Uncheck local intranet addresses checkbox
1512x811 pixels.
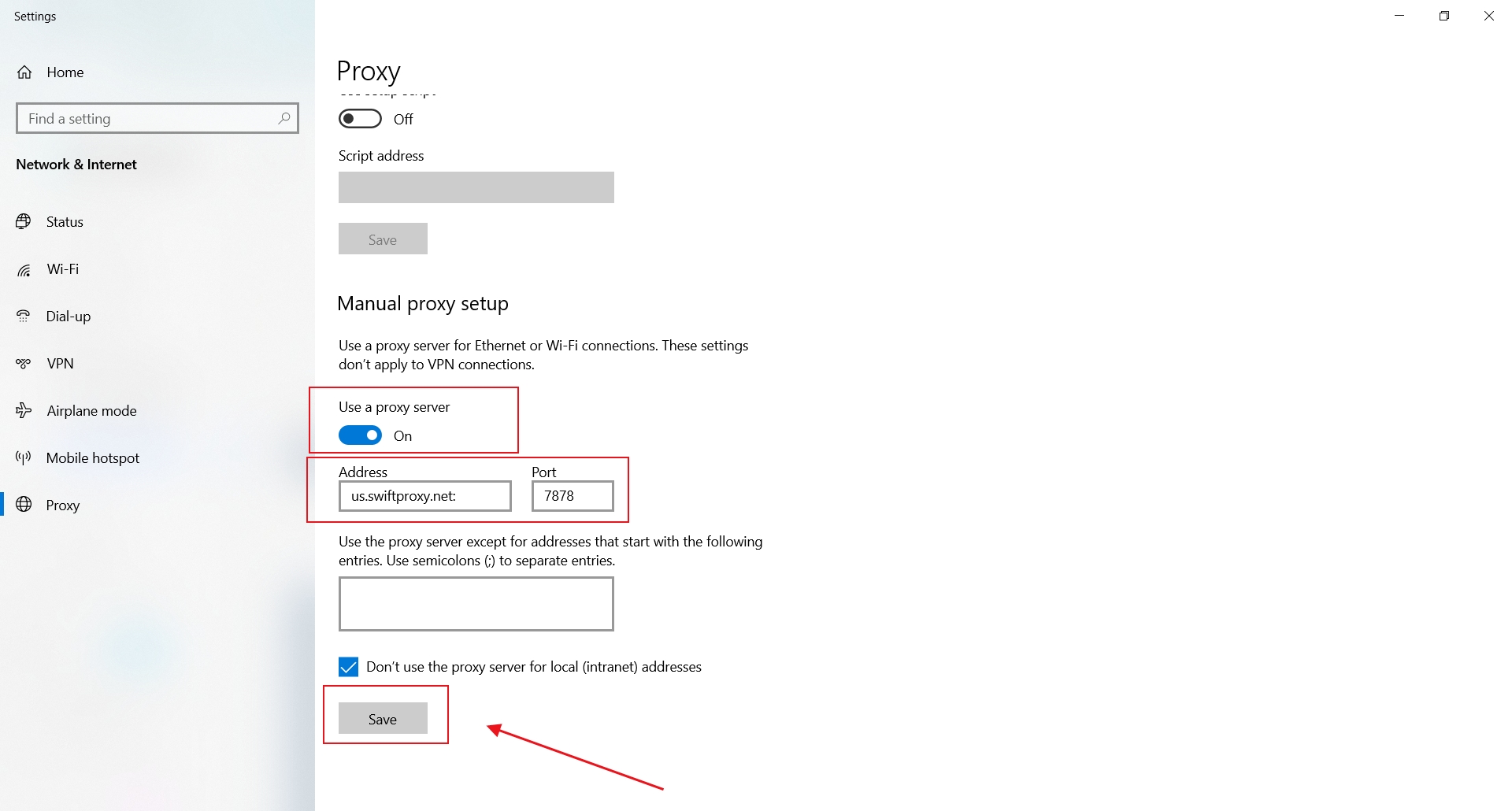coord(348,667)
